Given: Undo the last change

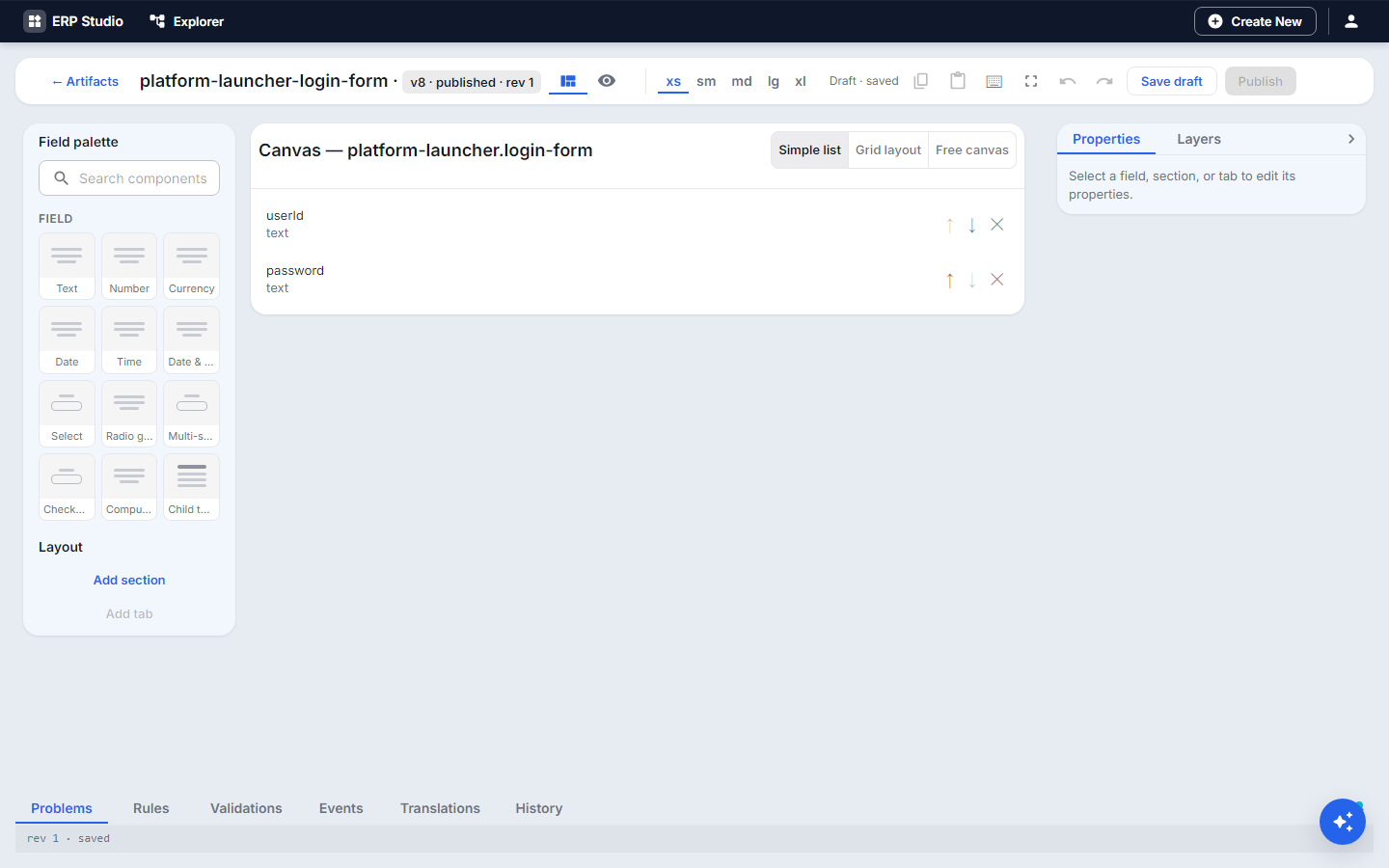Looking at the screenshot, I should tap(1068, 81).
